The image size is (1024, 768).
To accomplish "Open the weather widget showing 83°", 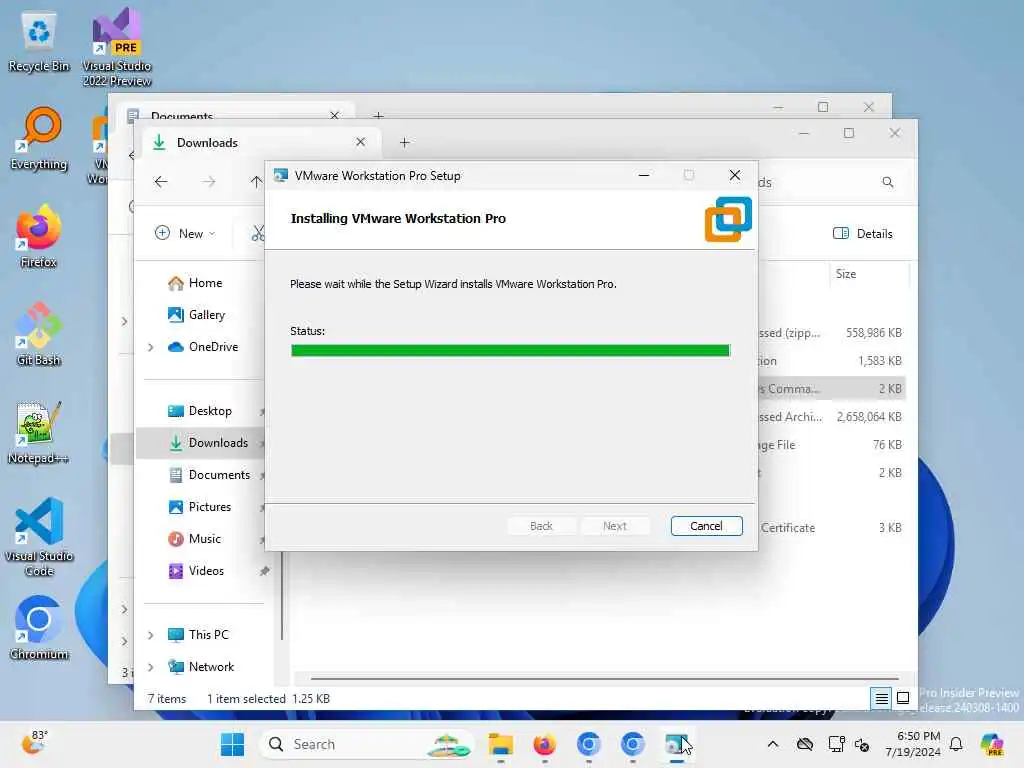I will [34, 743].
